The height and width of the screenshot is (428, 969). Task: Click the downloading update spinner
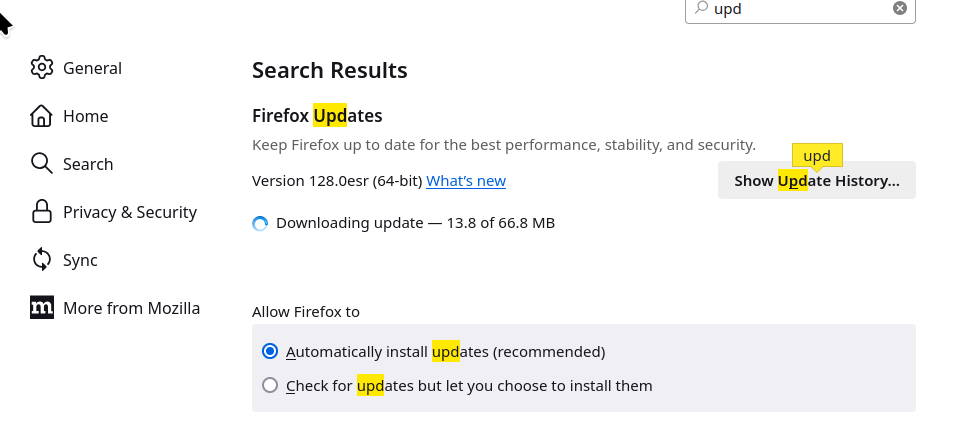coord(260,223)
